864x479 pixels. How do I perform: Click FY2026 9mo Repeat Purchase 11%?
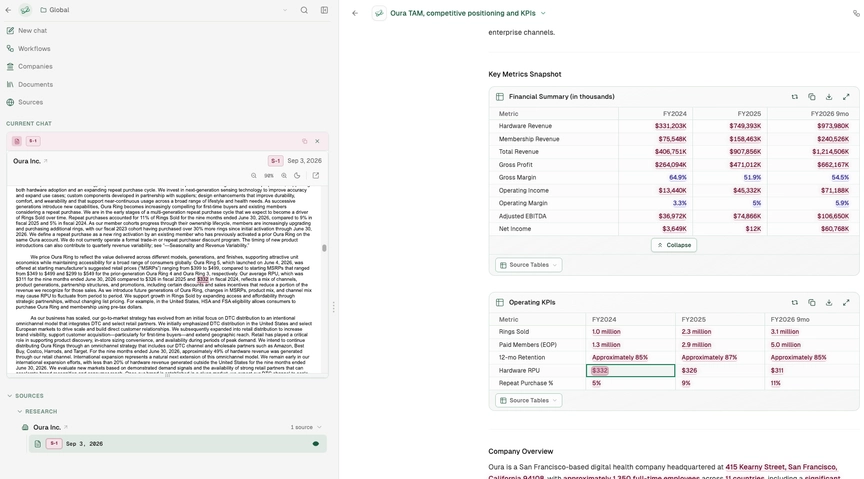tap(775, 383)
